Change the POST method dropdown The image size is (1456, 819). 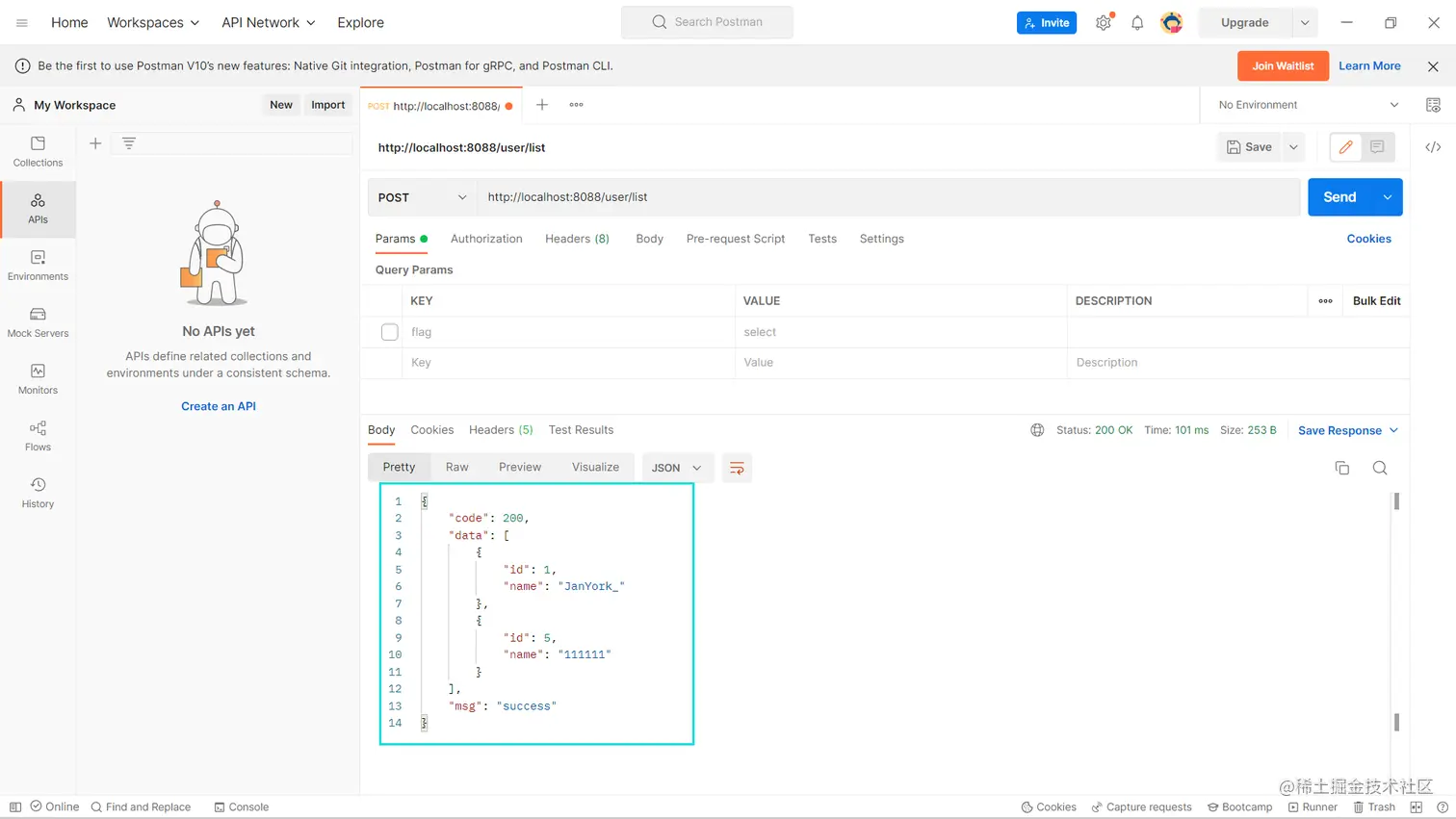pyautogui.click(x=422, y=197)
